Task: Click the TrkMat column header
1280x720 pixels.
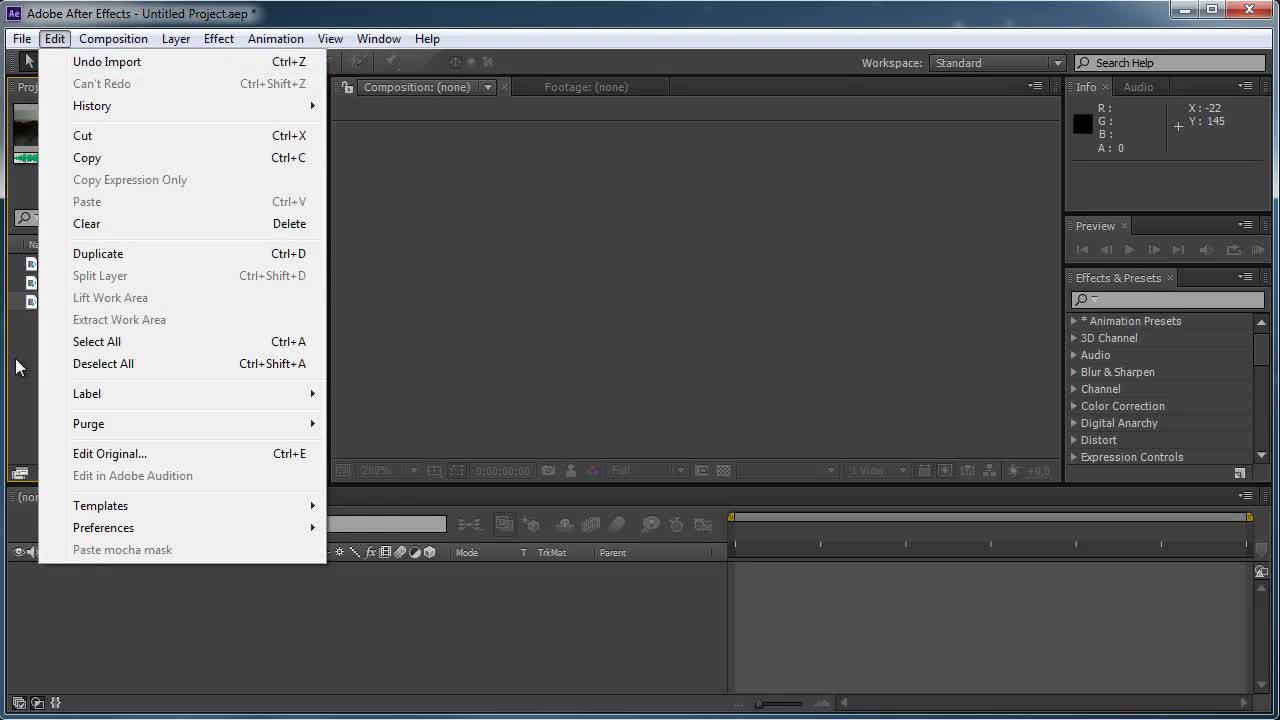Action: [x=552, y=553]
